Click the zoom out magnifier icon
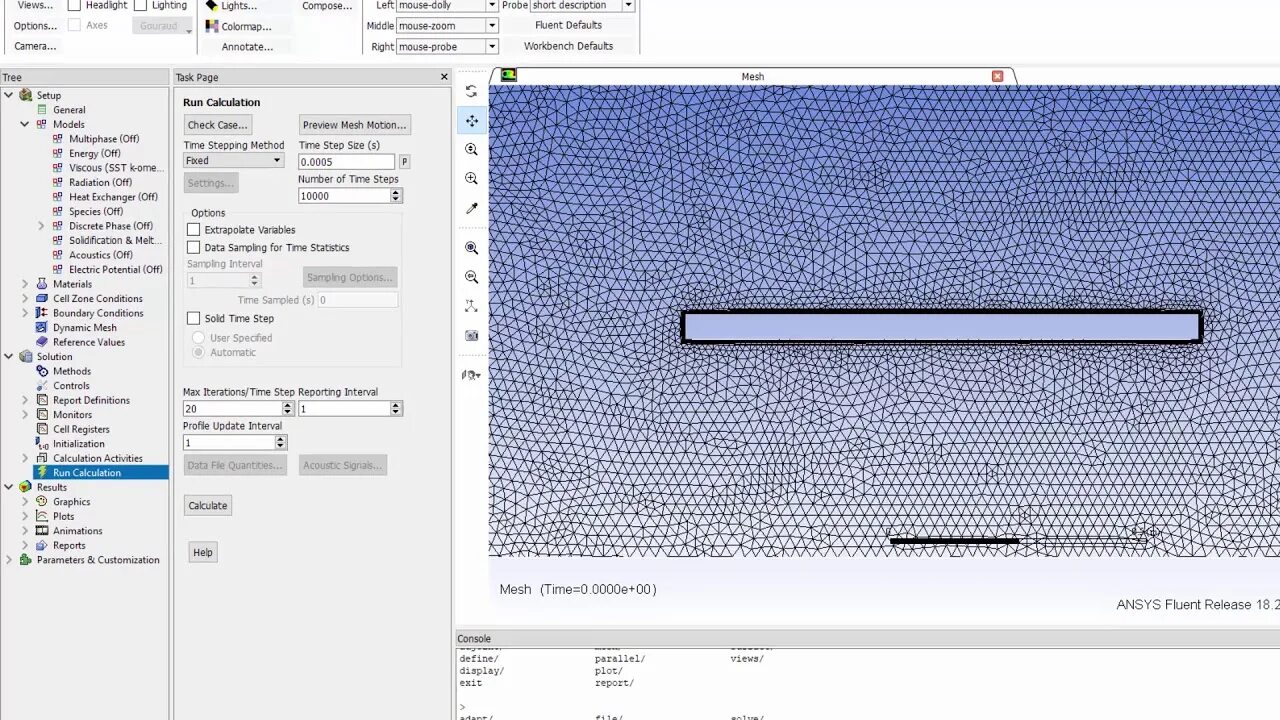The width and height of the screenshot is (1280, 720). 471,277
